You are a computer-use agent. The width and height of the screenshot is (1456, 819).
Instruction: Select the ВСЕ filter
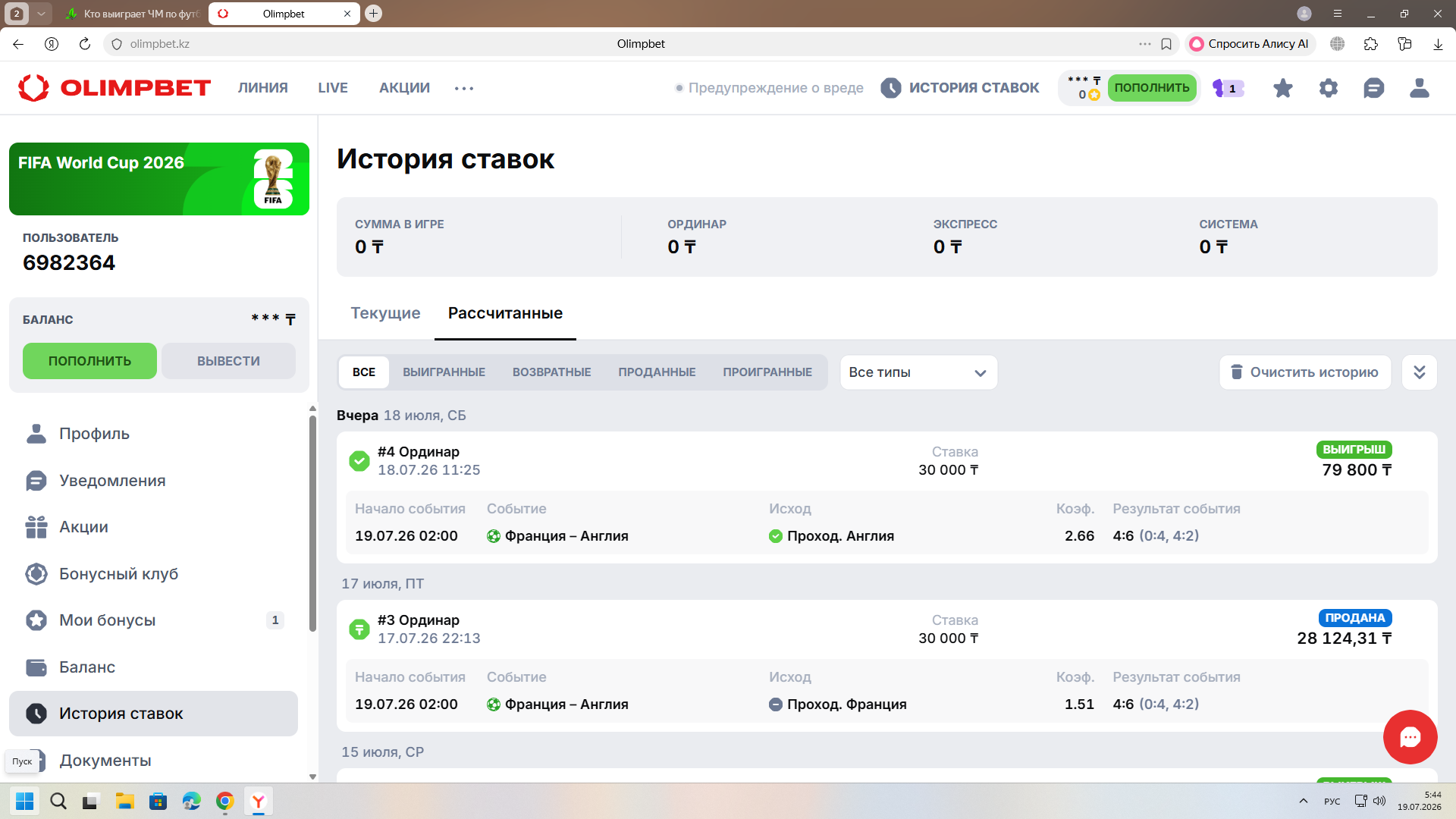point(364,372)
